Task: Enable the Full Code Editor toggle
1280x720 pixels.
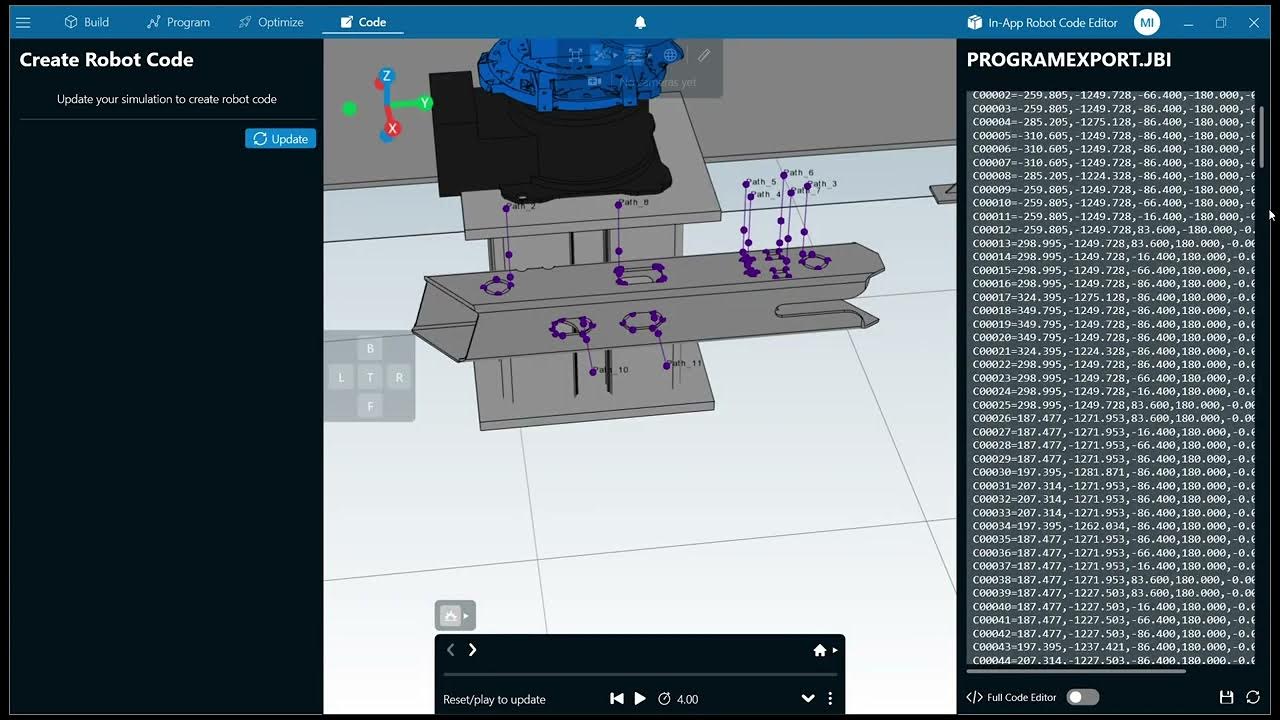Action: pos(1082,697)
